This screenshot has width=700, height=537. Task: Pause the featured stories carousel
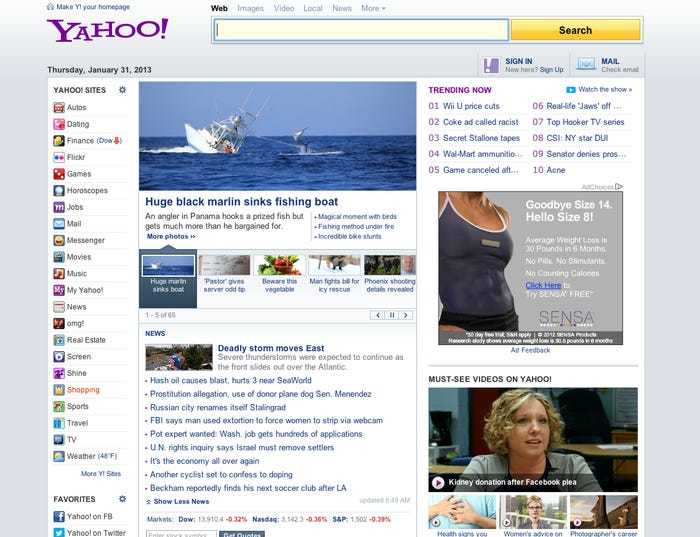(392, 315)
